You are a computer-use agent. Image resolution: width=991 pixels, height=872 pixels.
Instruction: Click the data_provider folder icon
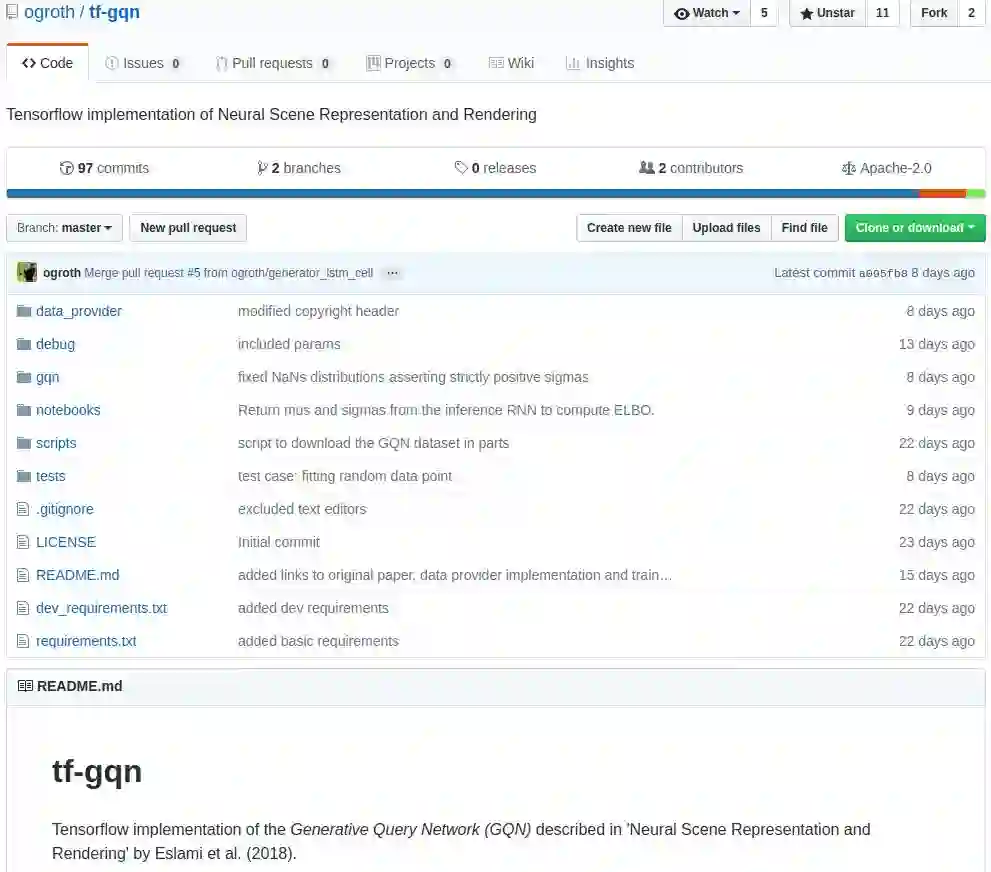(24, 311)
